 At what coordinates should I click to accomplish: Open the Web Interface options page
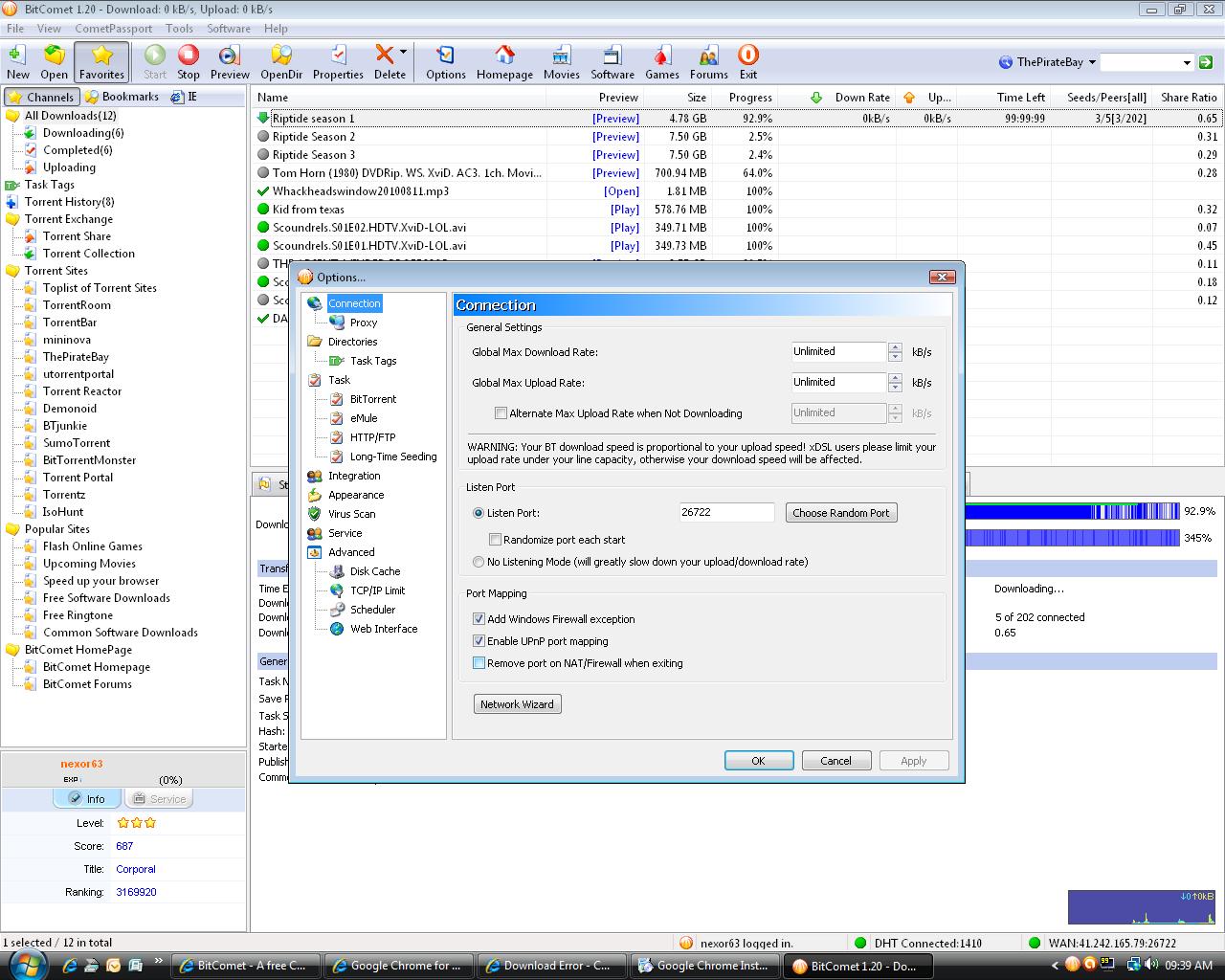click(x=383, y=629)
